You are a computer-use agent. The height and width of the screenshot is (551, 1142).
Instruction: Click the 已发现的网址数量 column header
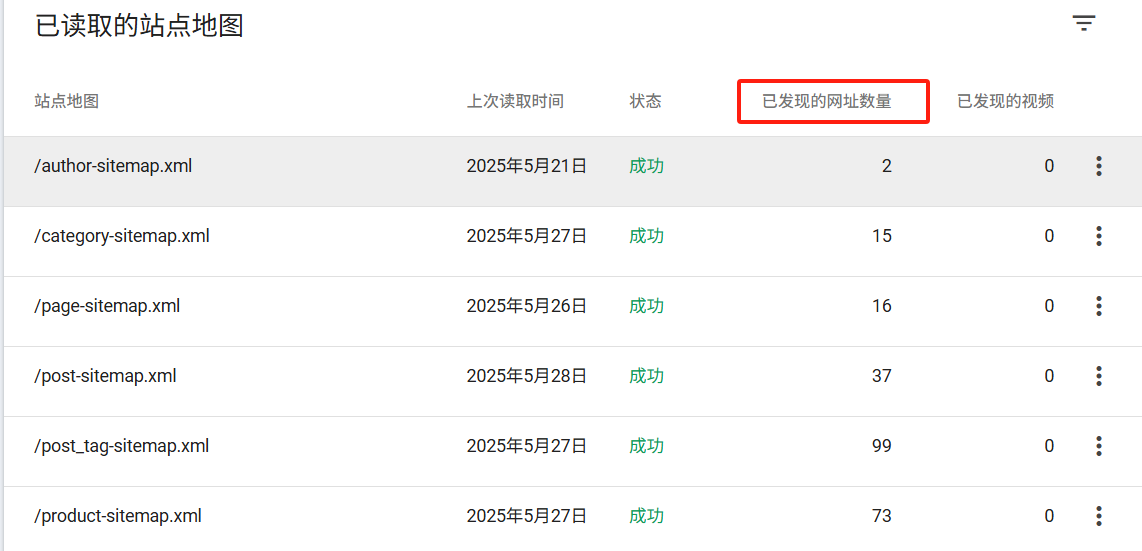(826, 101)
